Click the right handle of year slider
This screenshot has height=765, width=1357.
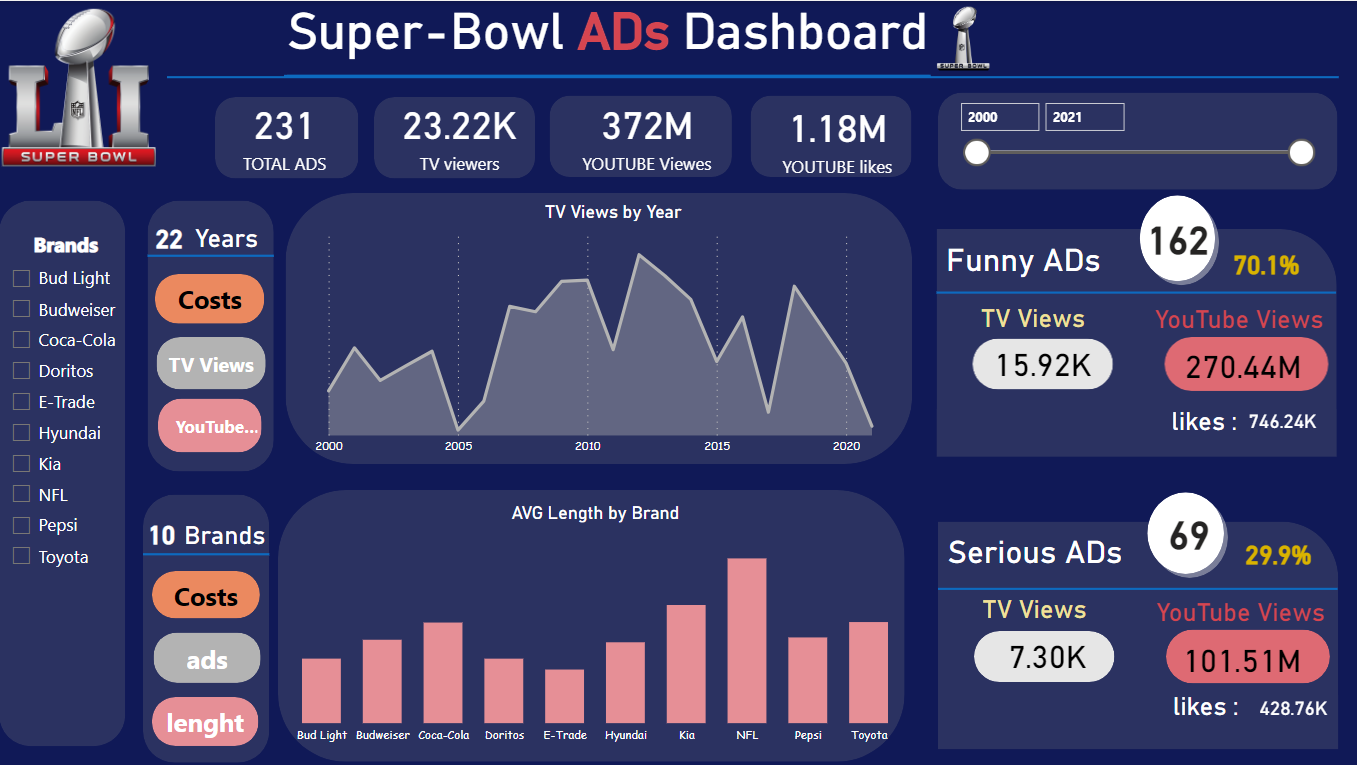[x=1301, y=153]
